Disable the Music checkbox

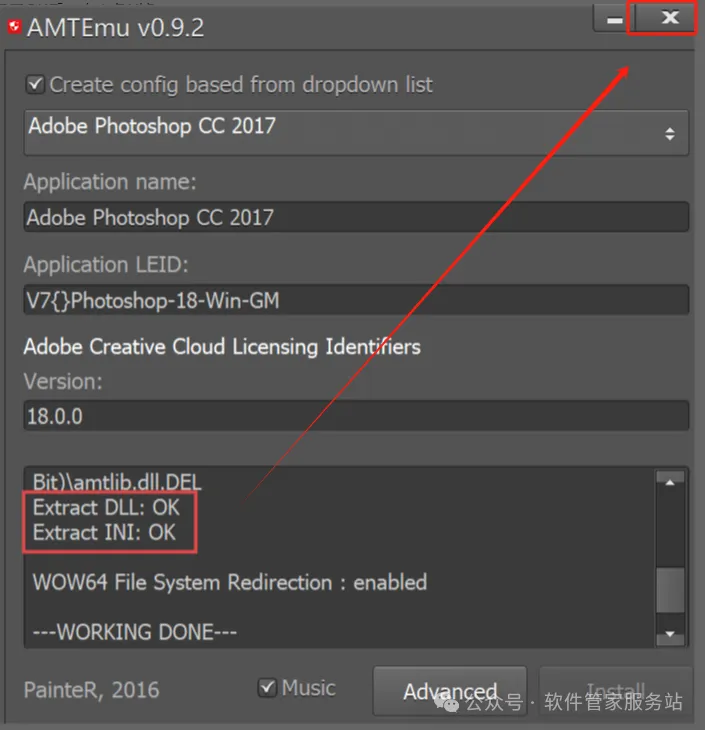click(267, 687)
